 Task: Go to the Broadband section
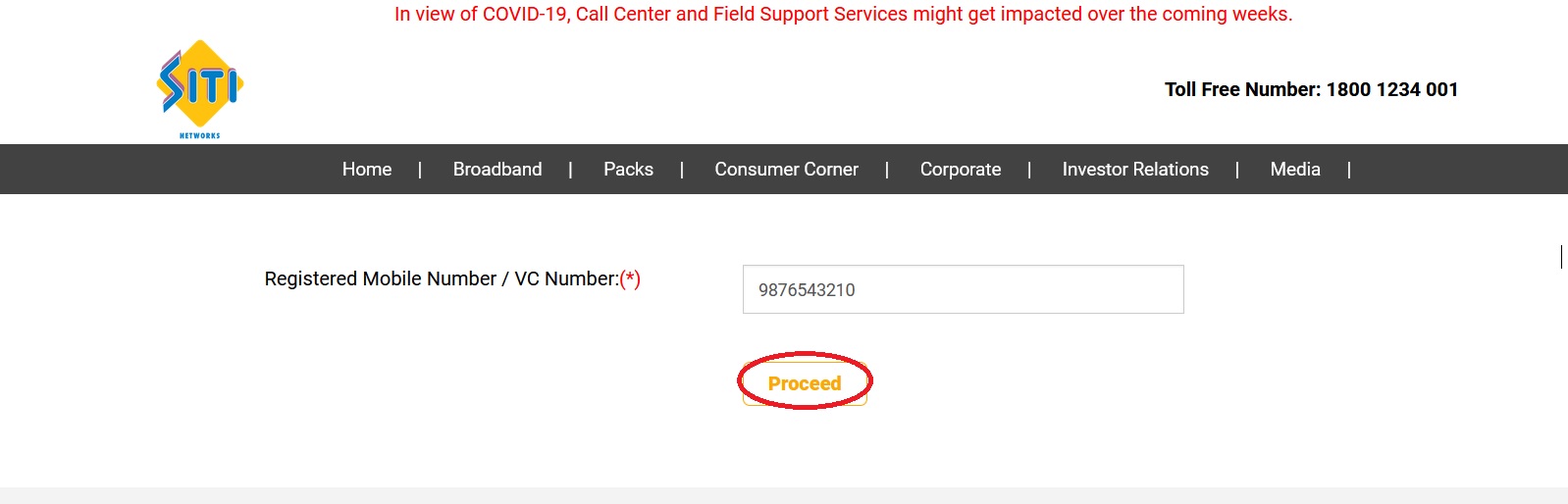497,170
